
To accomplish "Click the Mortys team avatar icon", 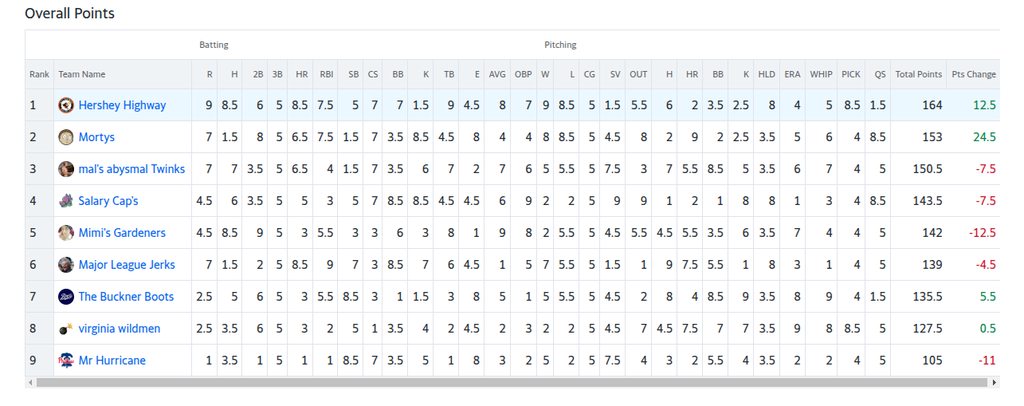I will (x=66, y=137).
